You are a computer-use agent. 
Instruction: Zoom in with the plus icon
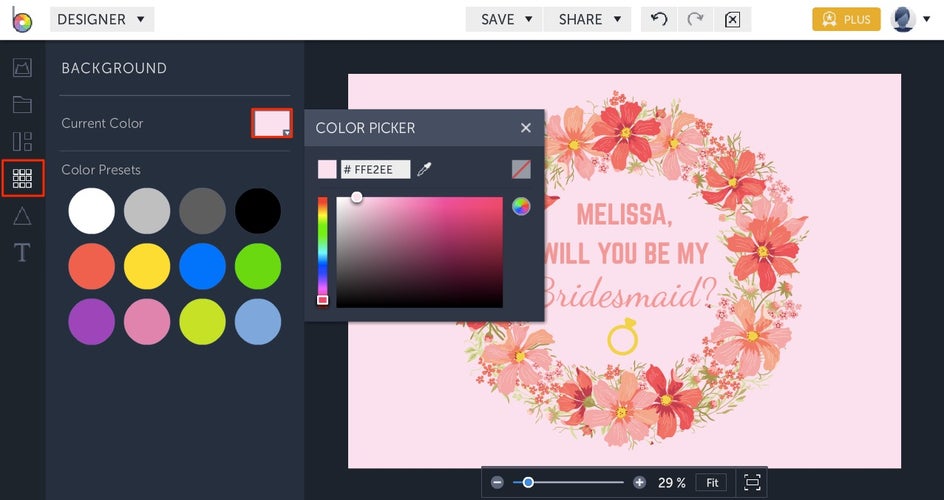pos(639,483)
